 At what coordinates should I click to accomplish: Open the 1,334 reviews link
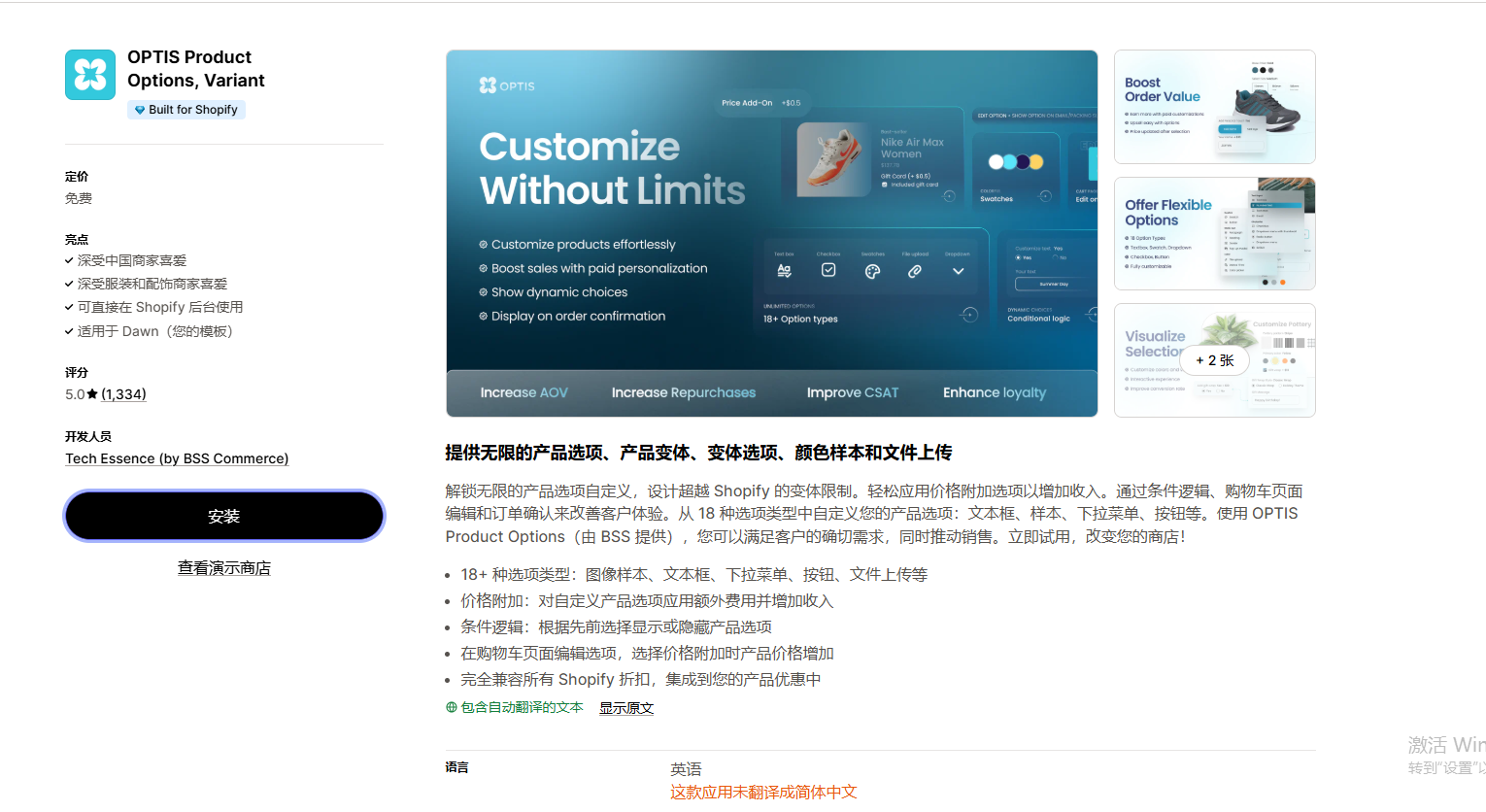click(x=123, y=394)
